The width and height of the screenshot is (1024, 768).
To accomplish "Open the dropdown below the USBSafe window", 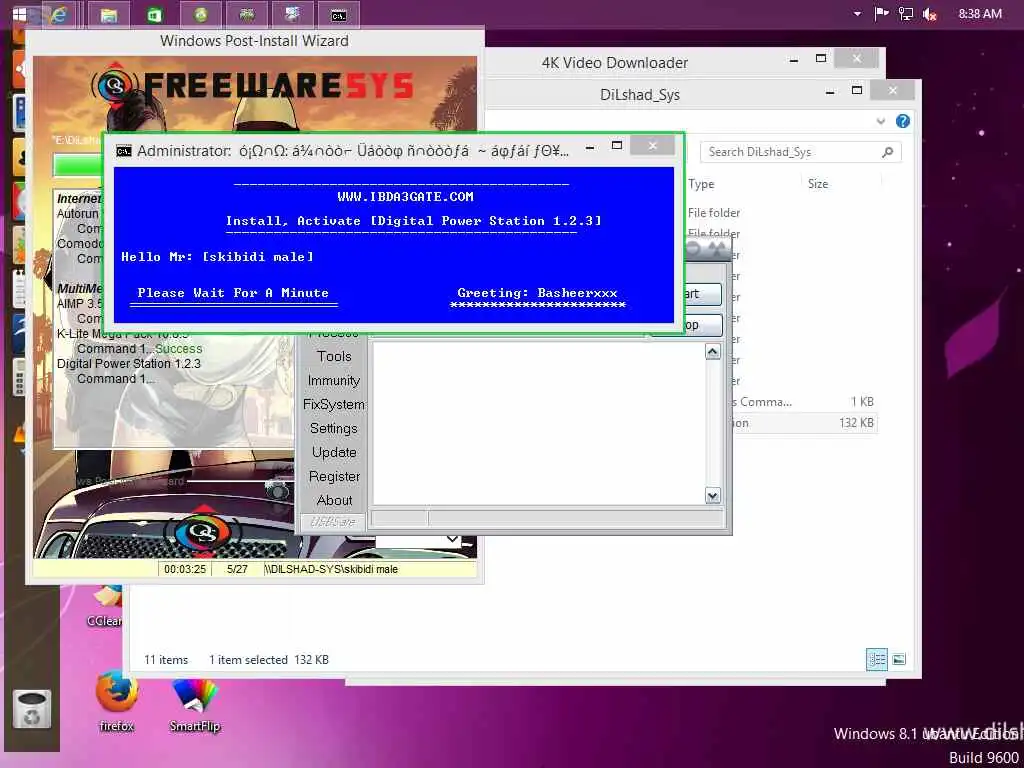I will click(452, 539).
